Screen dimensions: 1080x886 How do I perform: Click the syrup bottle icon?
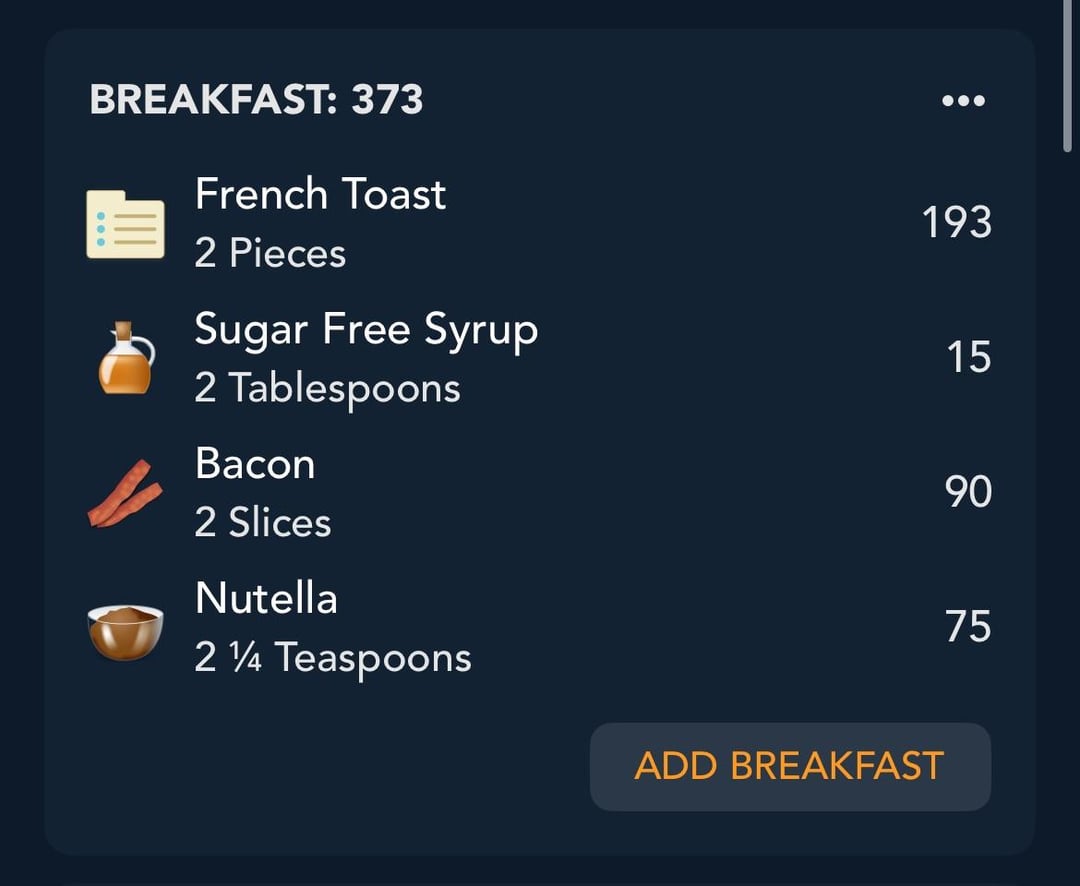point(126,358)
